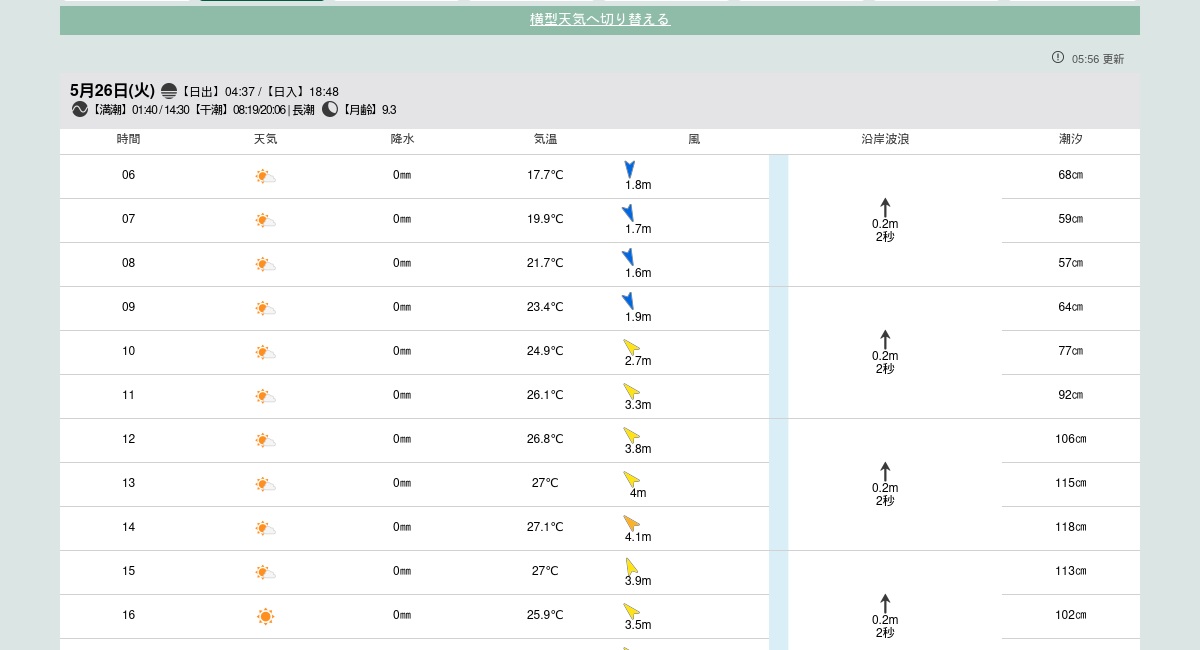
Task: Click the weather icon for hour 07
Action: pos(265,220)
